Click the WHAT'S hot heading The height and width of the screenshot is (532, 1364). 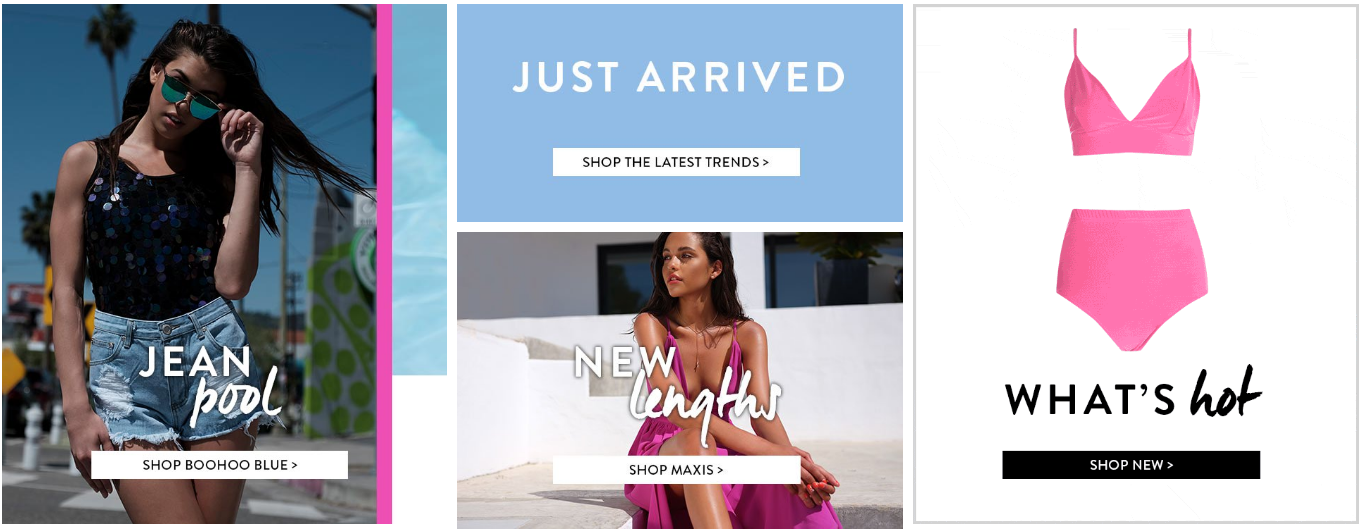point(1133,395)
